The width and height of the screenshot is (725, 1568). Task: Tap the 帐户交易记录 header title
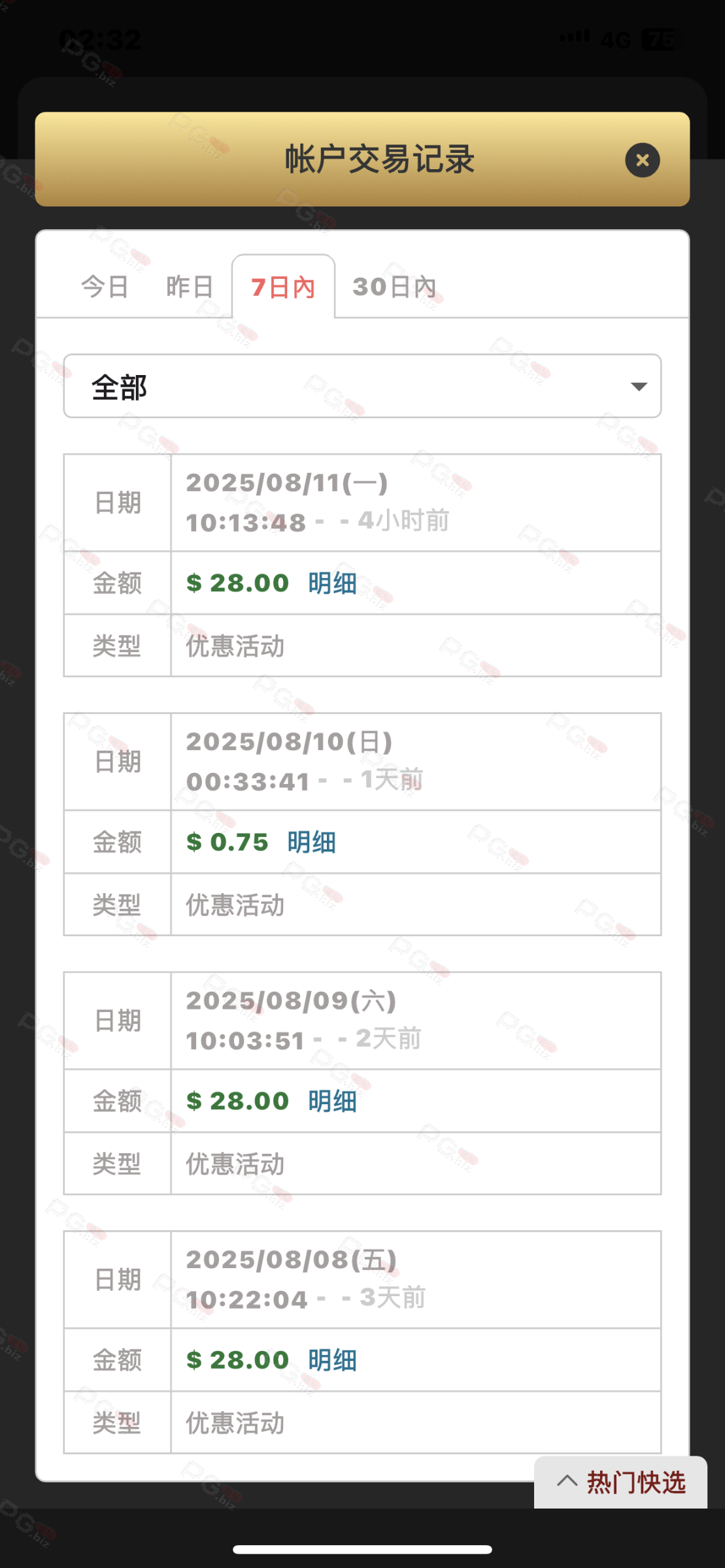coord(379,159)
